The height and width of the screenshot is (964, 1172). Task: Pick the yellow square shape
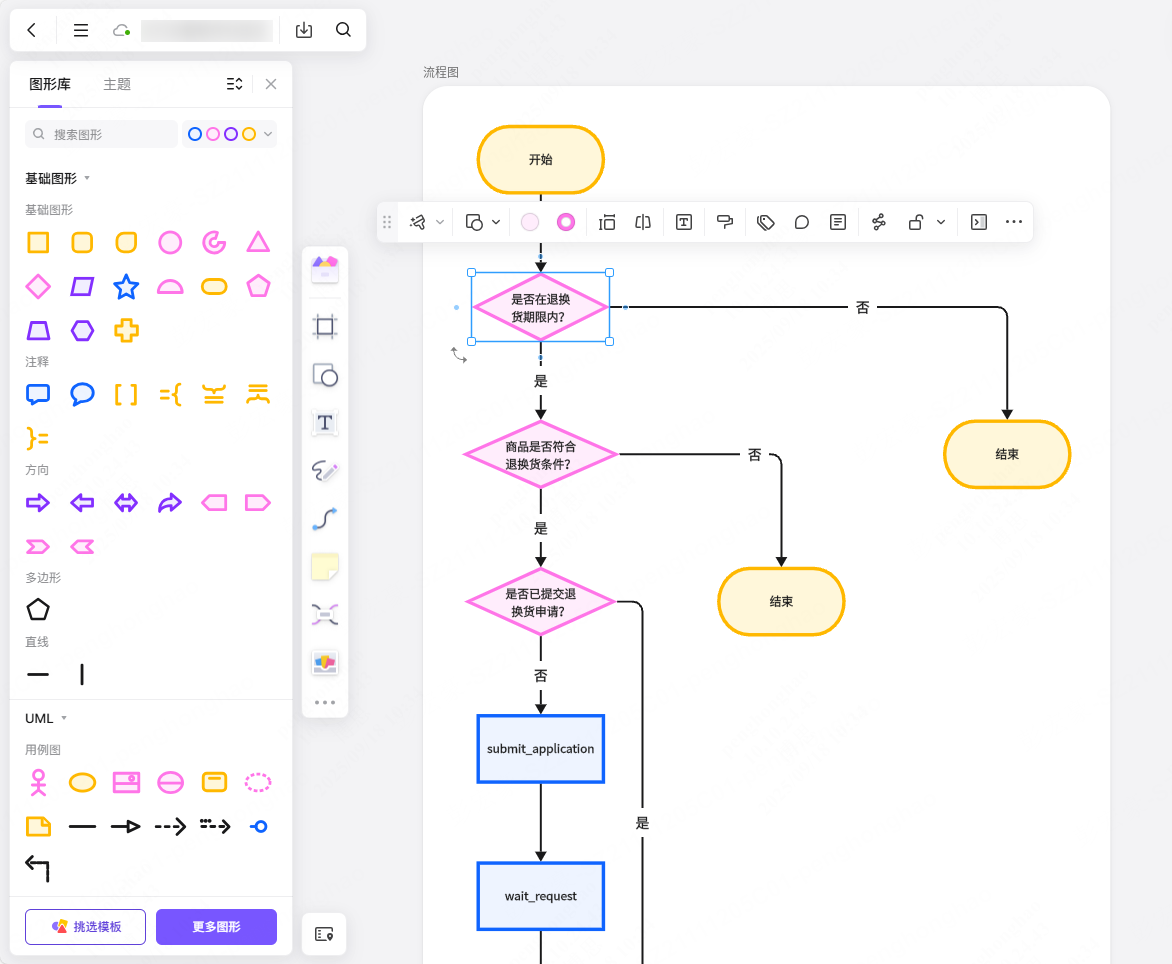tap(38, 243)
